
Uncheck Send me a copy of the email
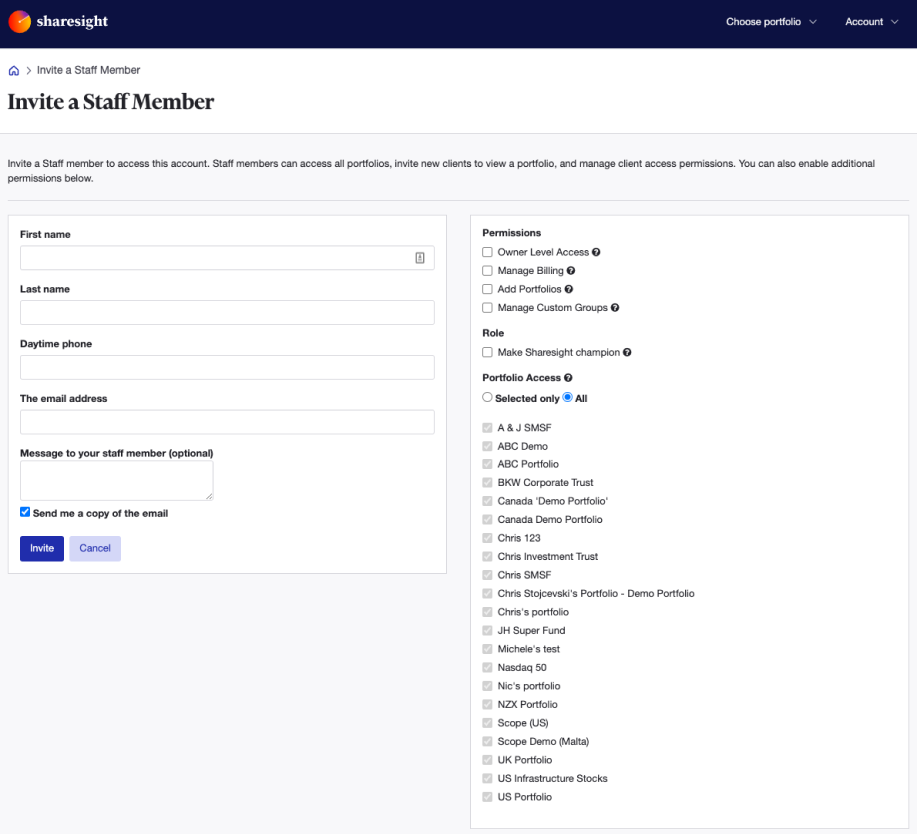tap(25, 512)
